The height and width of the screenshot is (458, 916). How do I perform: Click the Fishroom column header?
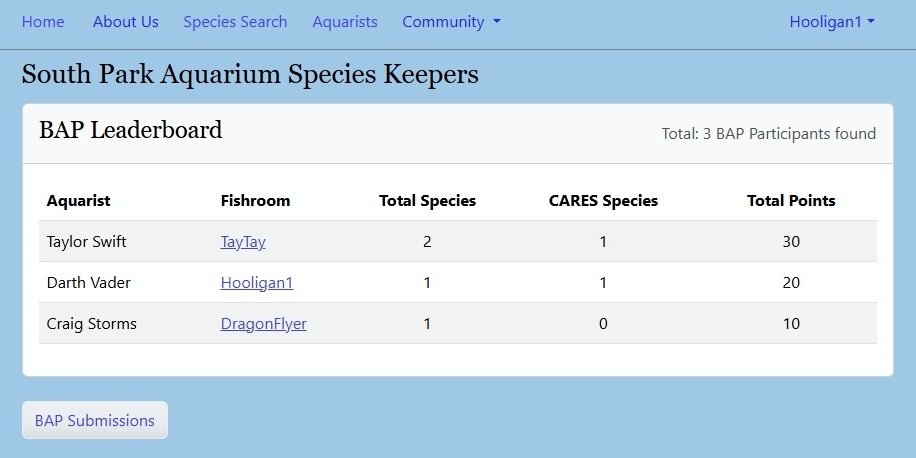pos(255,201)
